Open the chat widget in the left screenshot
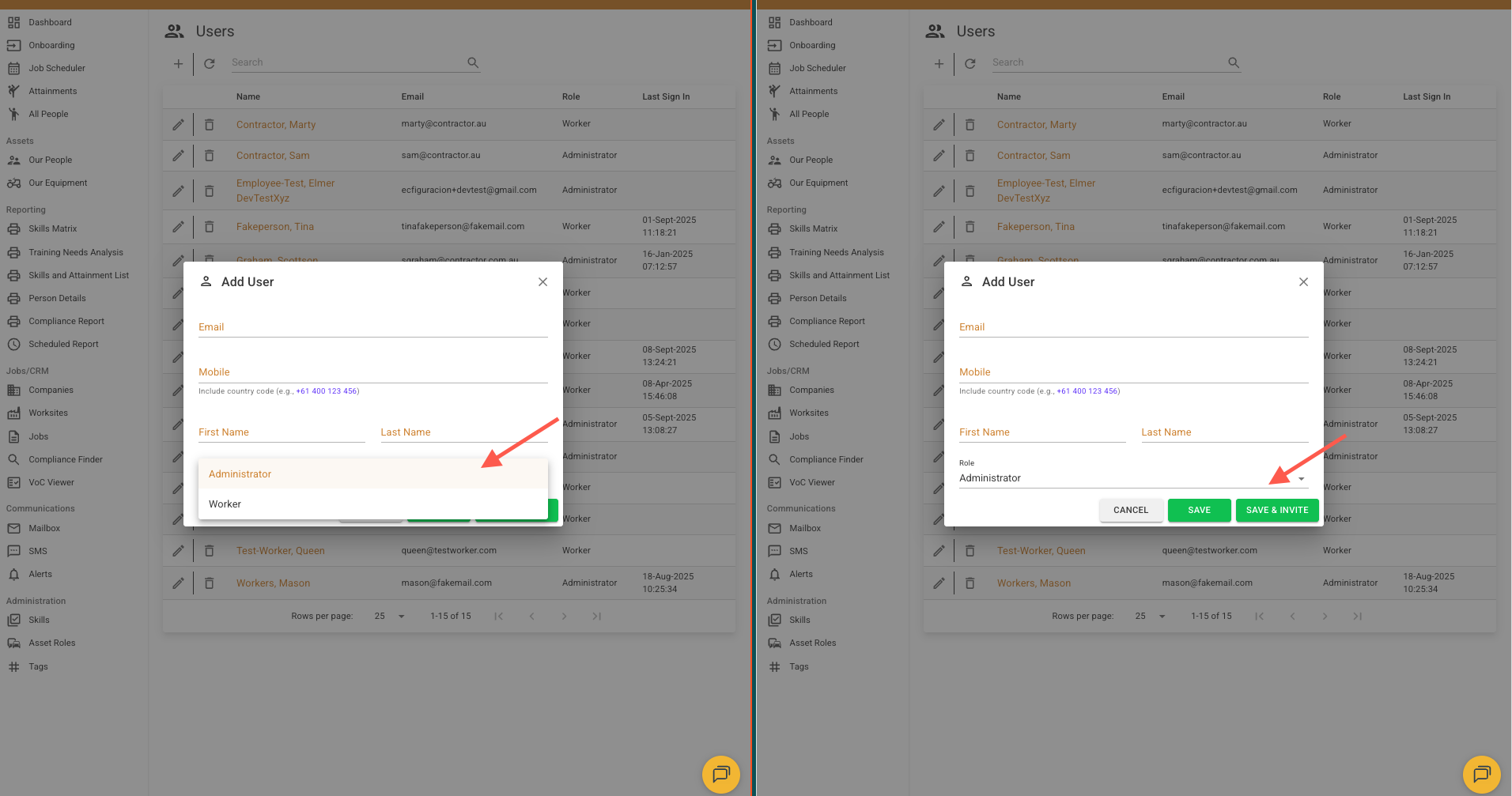The image size is (1512, 796). tap(720, 774)
